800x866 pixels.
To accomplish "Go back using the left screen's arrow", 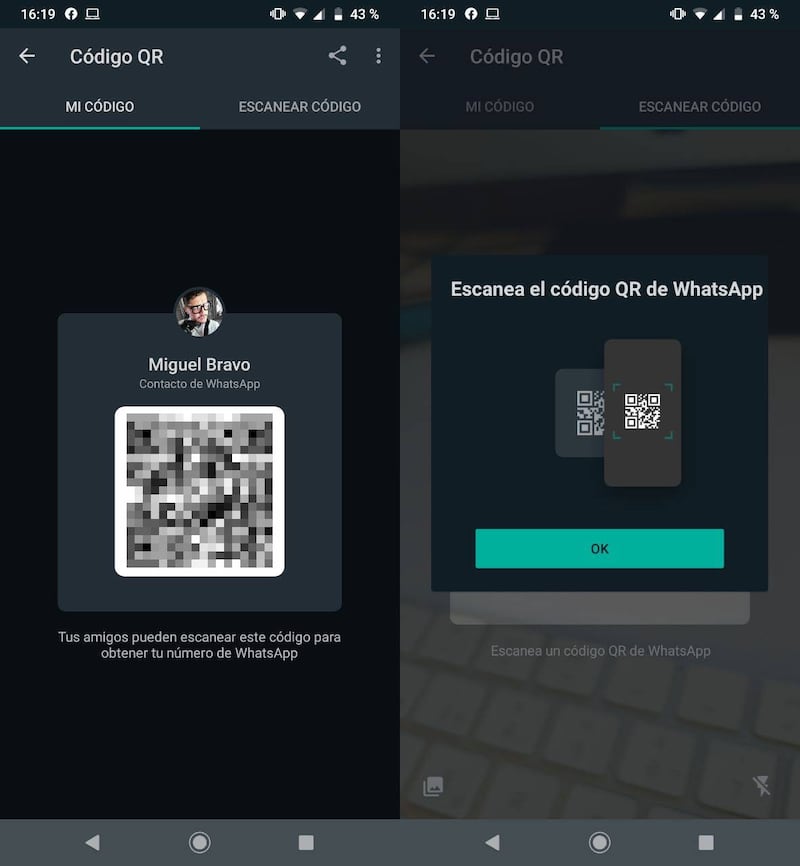I will [27, 56].
